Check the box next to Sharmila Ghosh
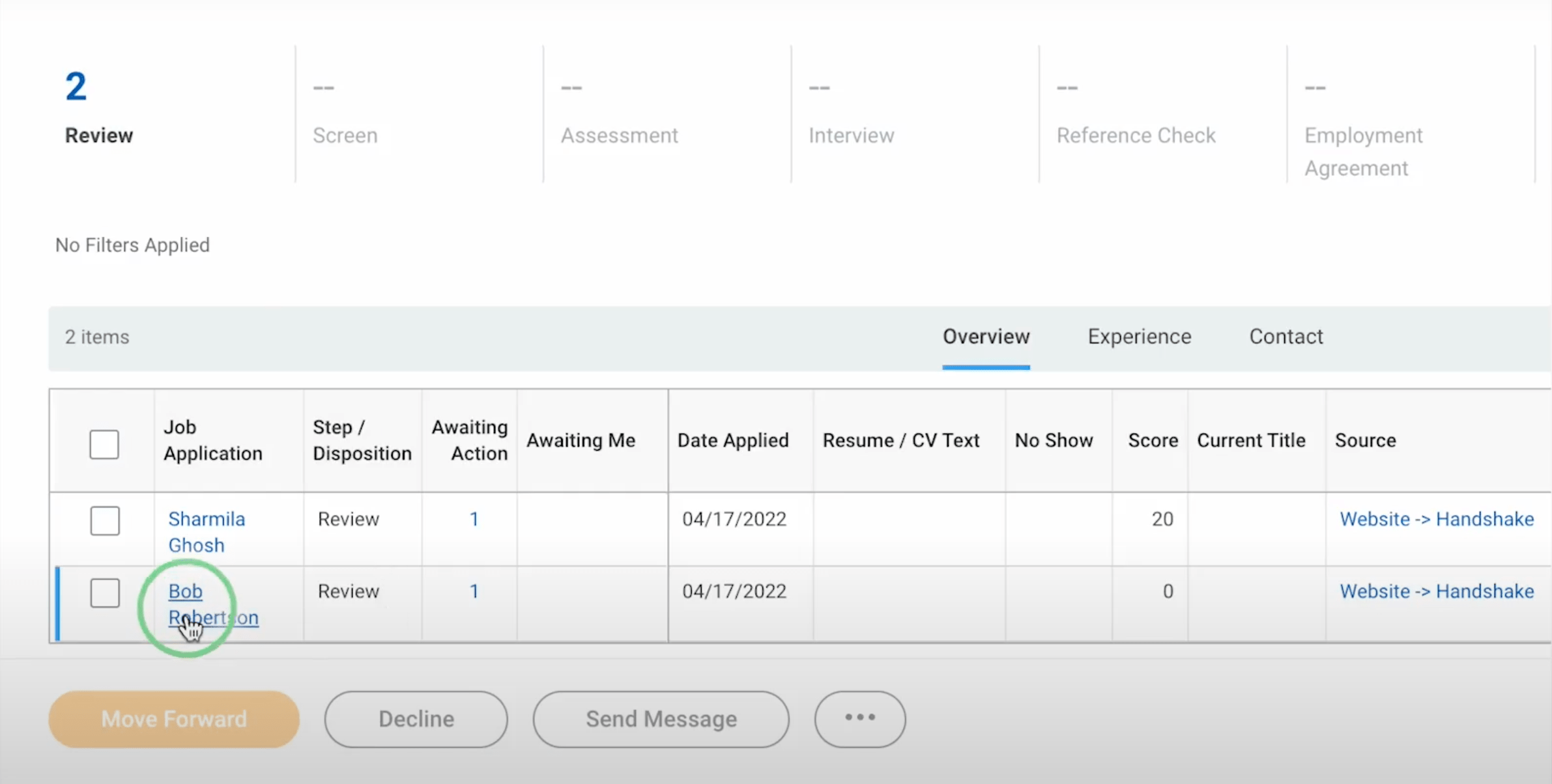 104,520
